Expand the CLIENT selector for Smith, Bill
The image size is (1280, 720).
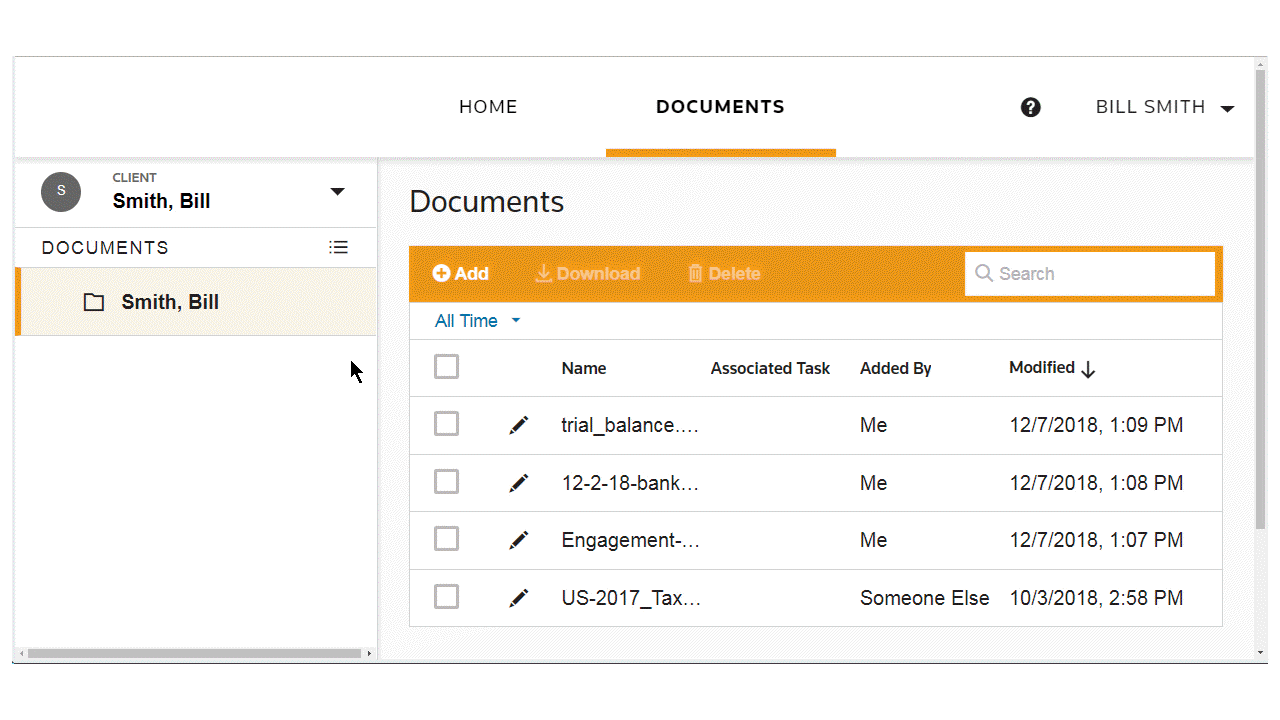coord(338,190)
